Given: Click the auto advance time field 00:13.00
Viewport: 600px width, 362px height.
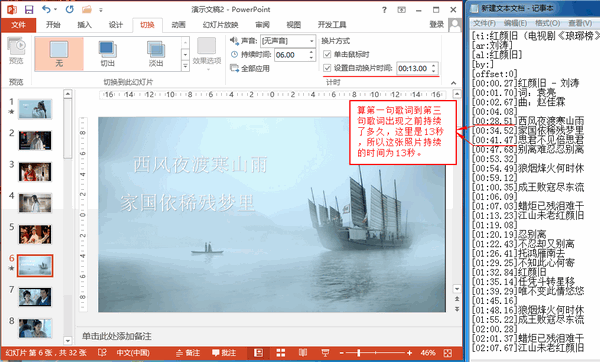Looking at the screenshot, I should pos(413,68).
